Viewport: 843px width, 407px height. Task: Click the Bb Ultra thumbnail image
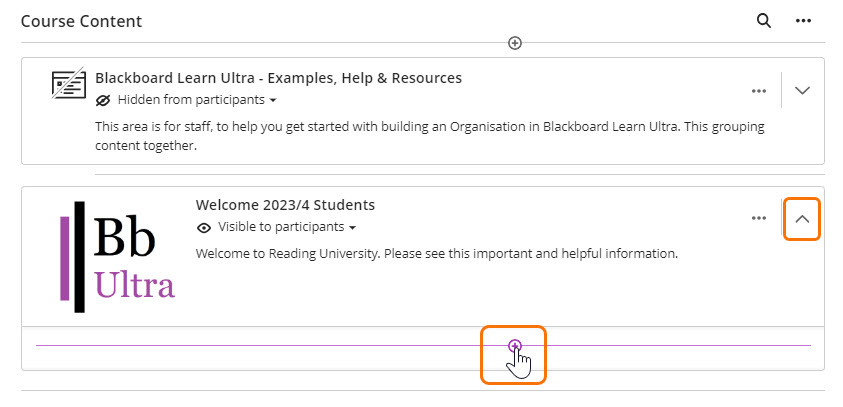[x=117, y=256]
